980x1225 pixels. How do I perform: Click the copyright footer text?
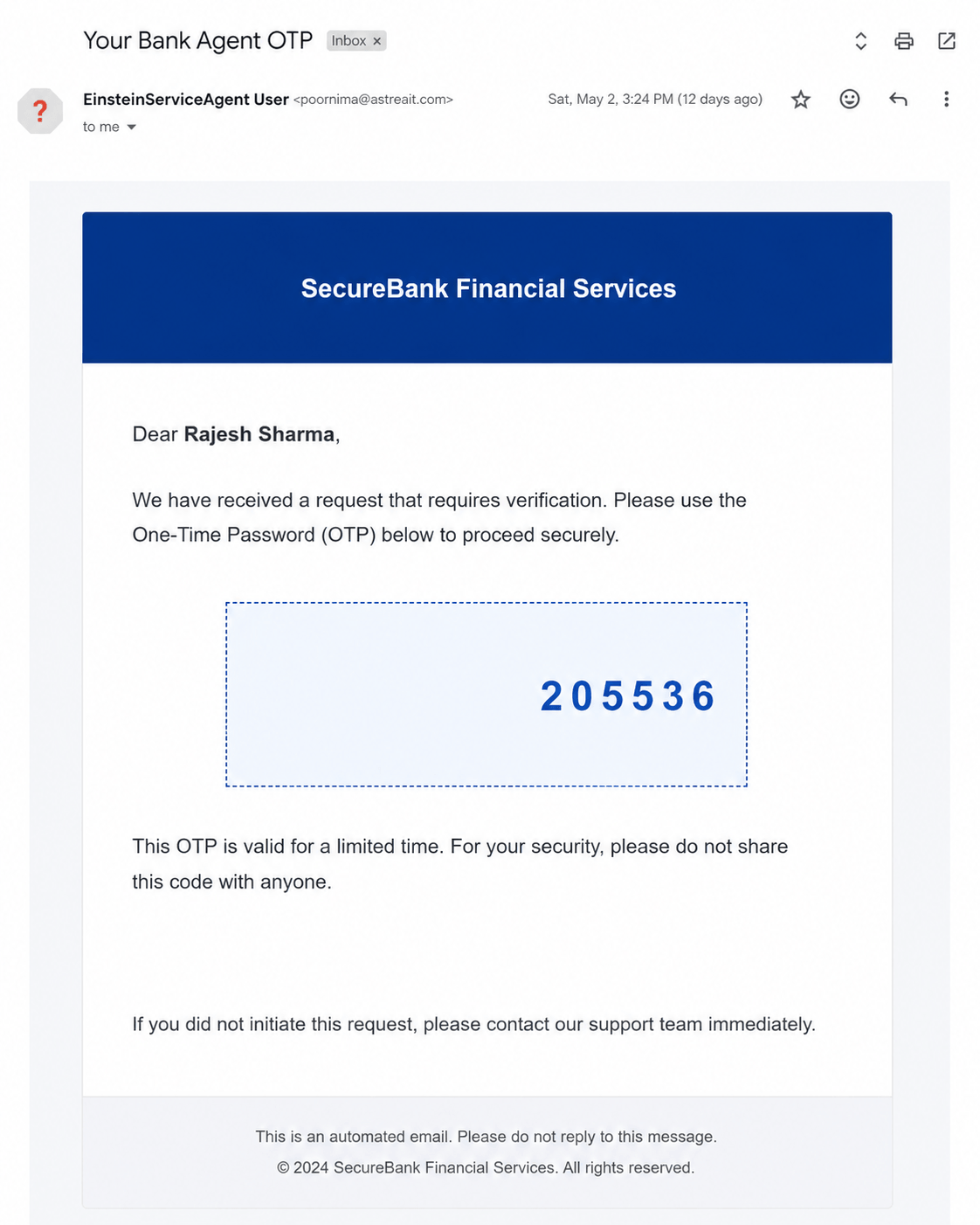point(486,1167)
